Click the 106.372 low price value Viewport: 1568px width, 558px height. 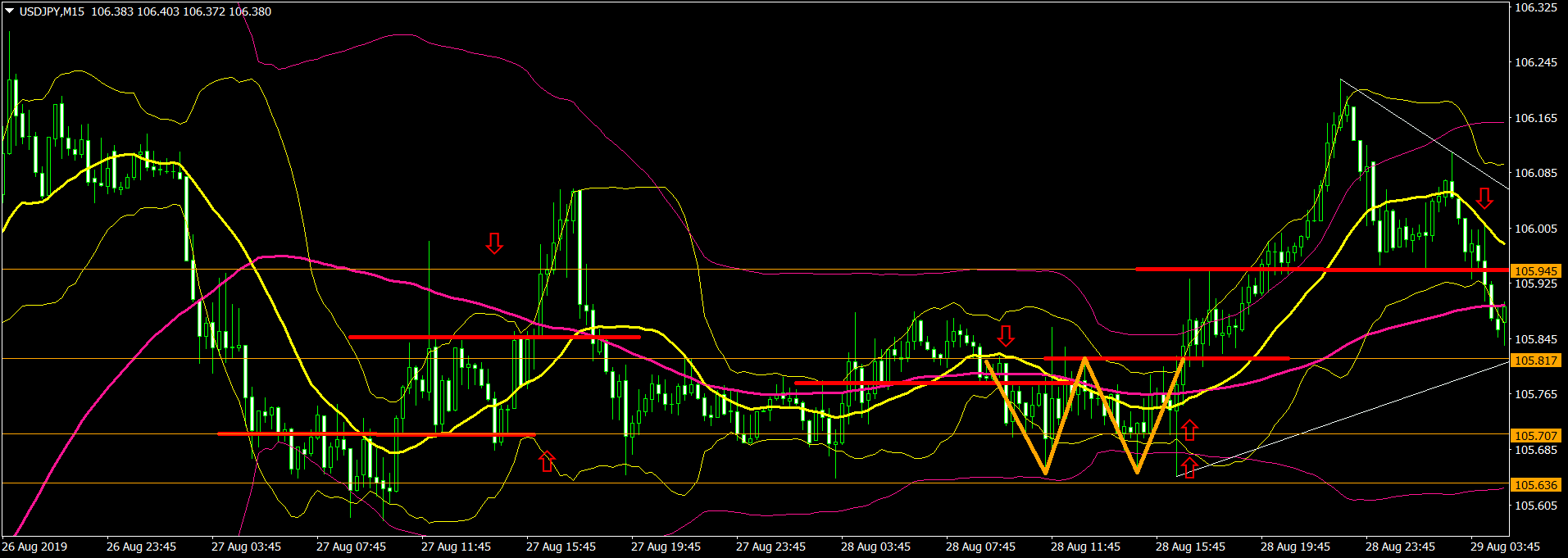click(x=203, y=11)
